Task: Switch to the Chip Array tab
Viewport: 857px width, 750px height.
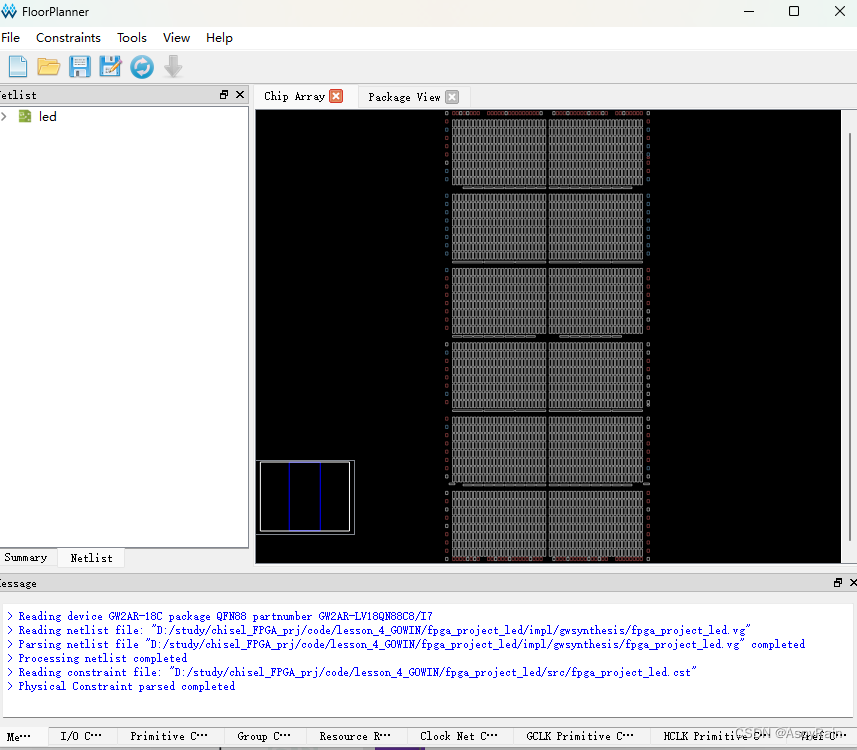Action: 295,96
